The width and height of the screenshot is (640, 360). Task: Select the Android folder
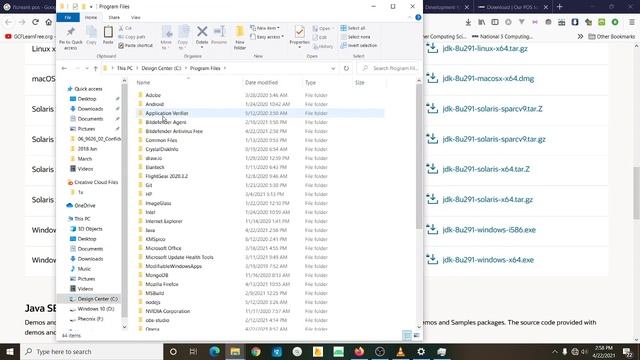tap(154, 104)
